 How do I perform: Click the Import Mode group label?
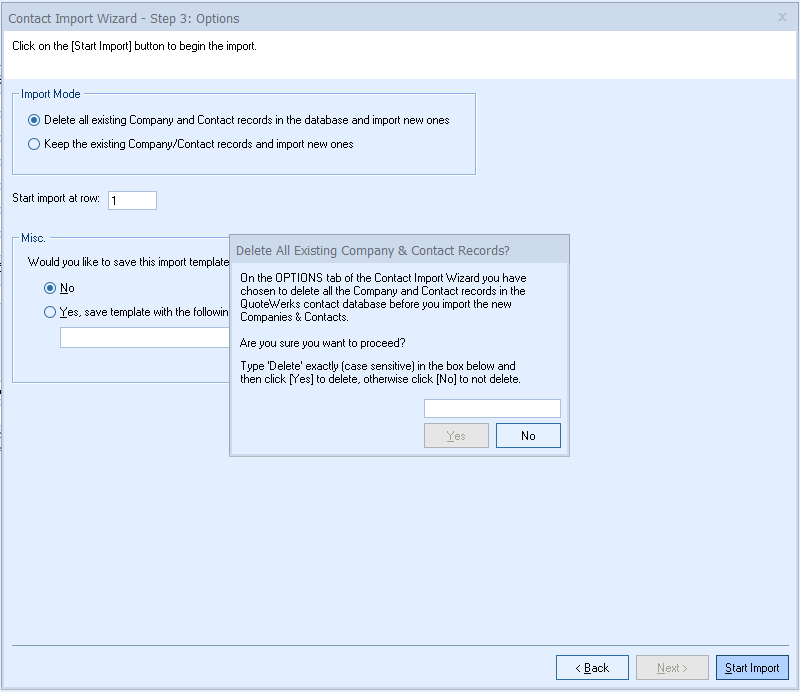coord(51,94)
